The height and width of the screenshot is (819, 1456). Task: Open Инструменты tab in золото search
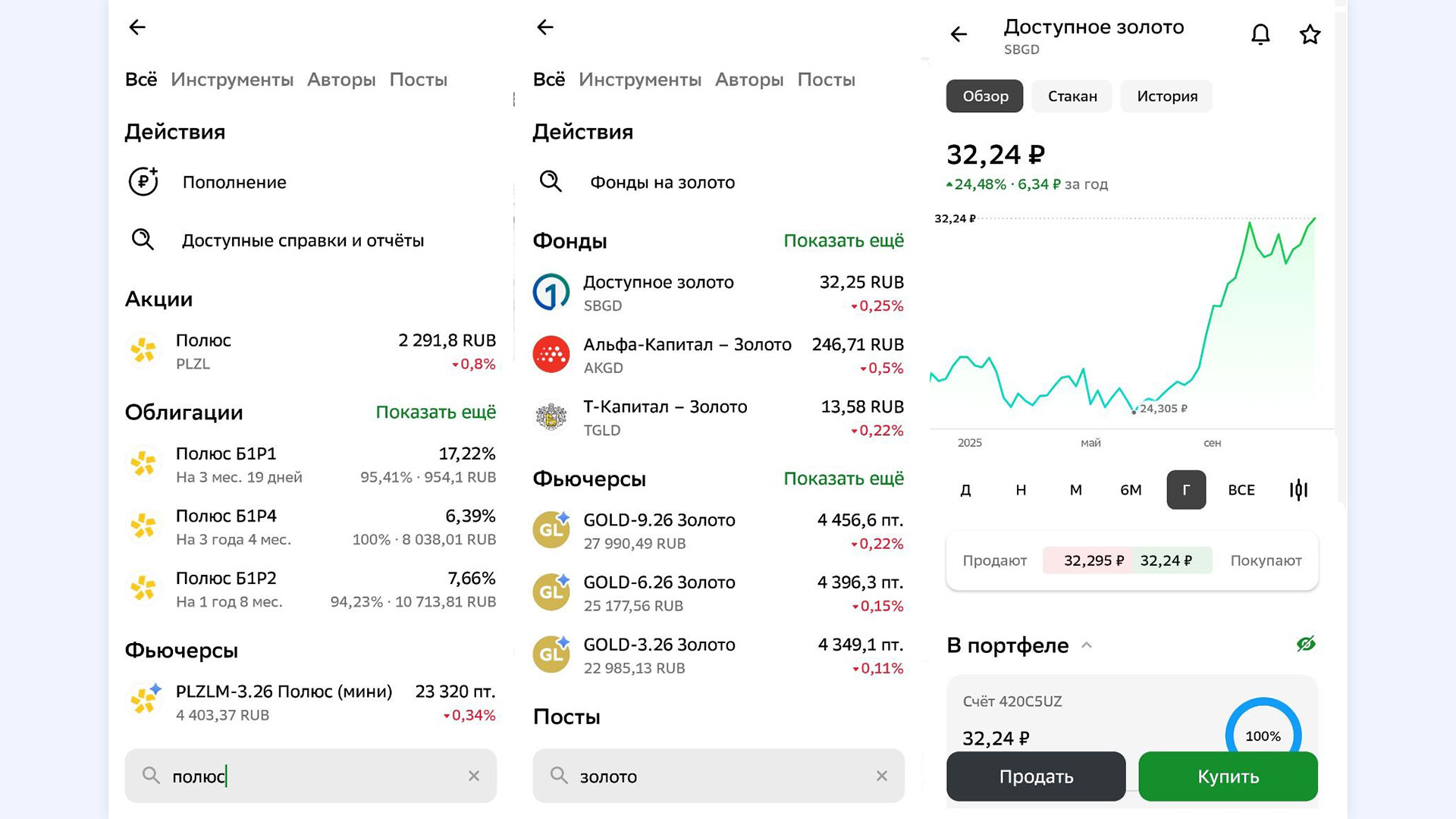[639, 80]
